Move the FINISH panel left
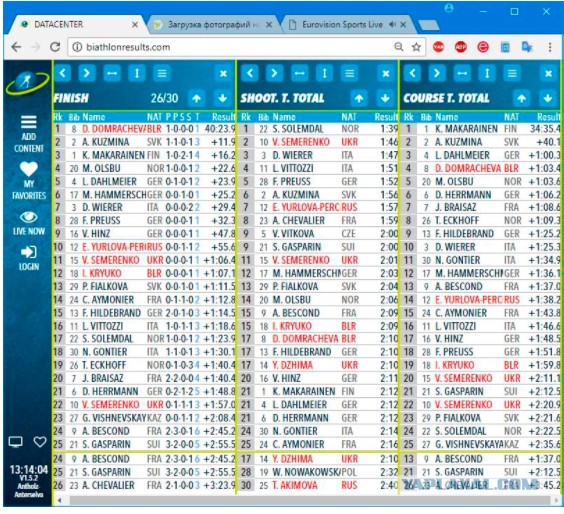The height and width of the screenshot is (514, 564). coord(63,73)
